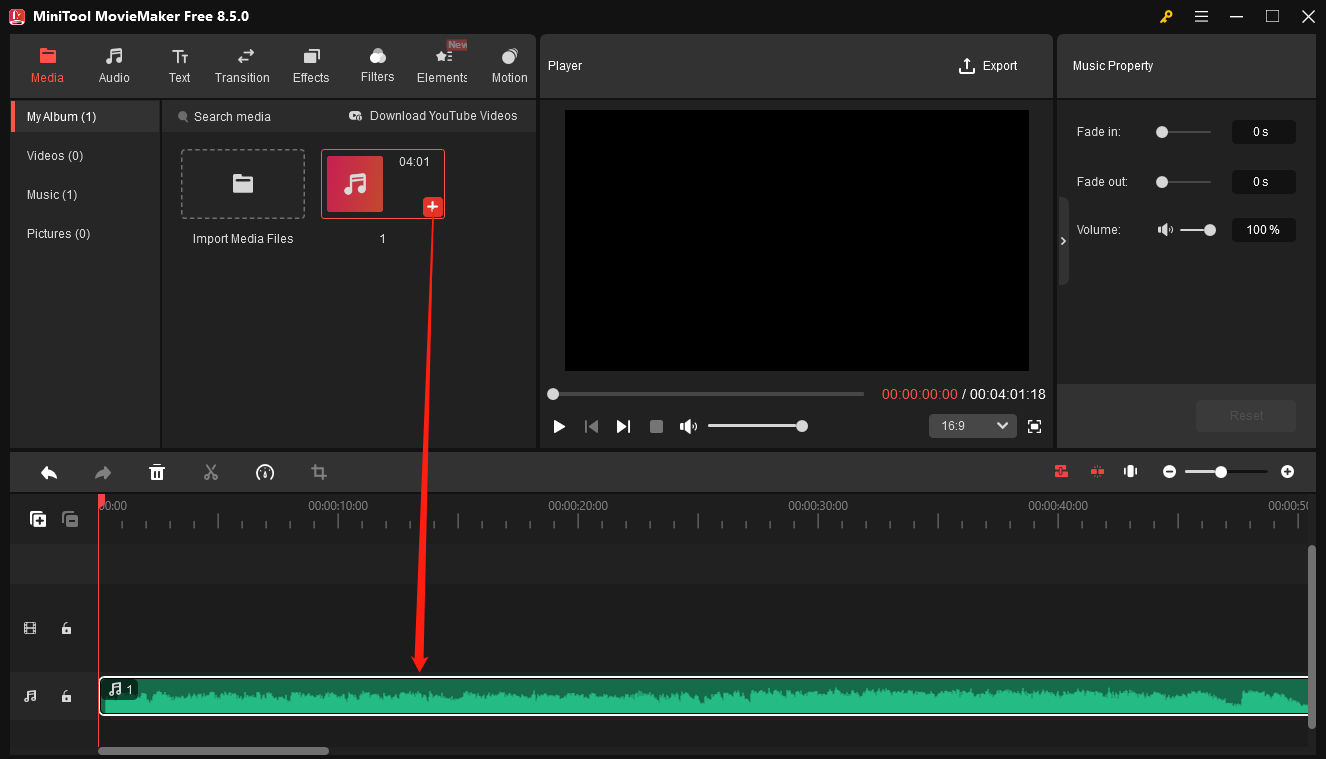
Task: Click the Undo icon
Action: (49, 471)
